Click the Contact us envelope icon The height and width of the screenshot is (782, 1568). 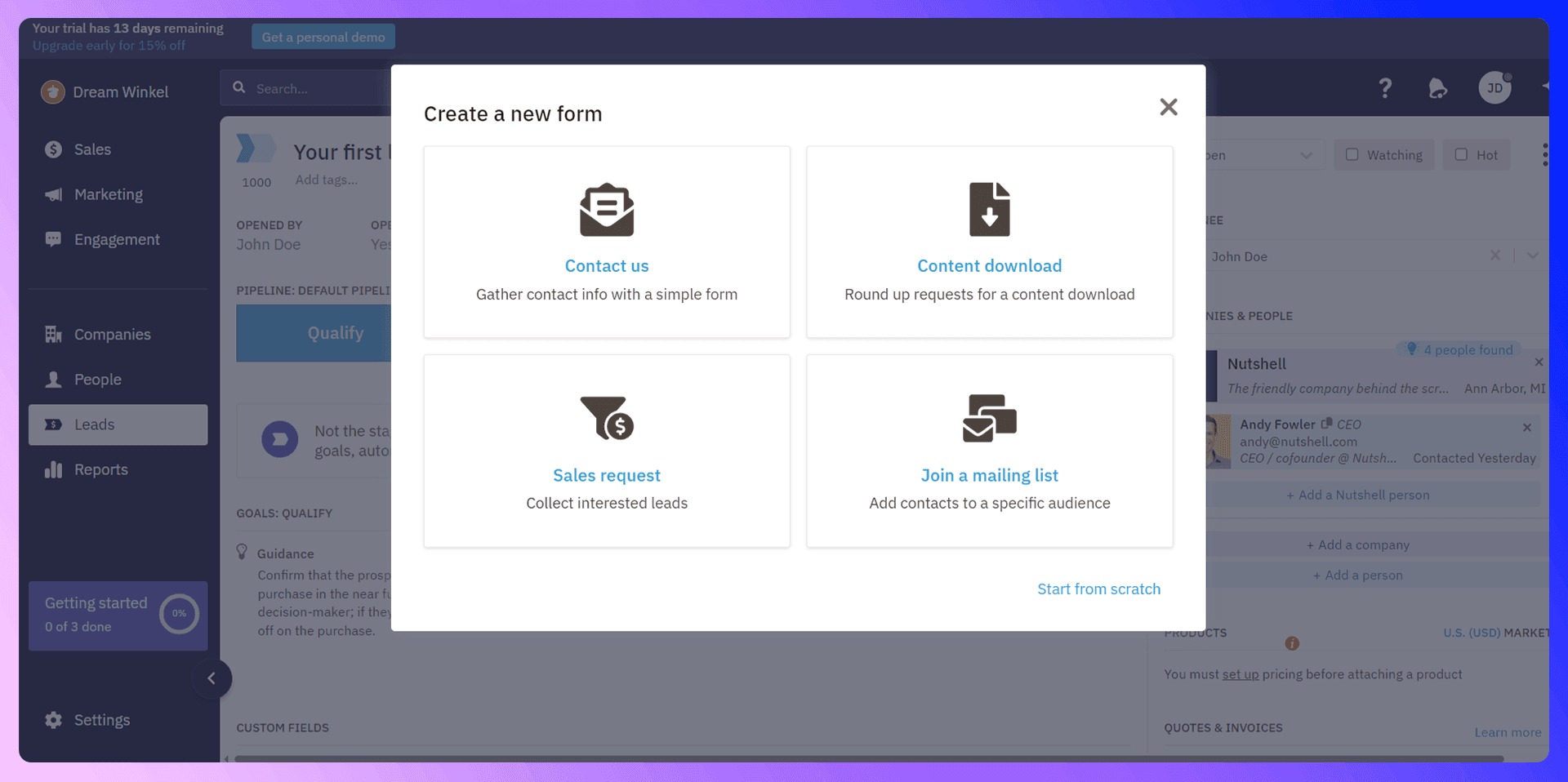[x=607, y=210]
